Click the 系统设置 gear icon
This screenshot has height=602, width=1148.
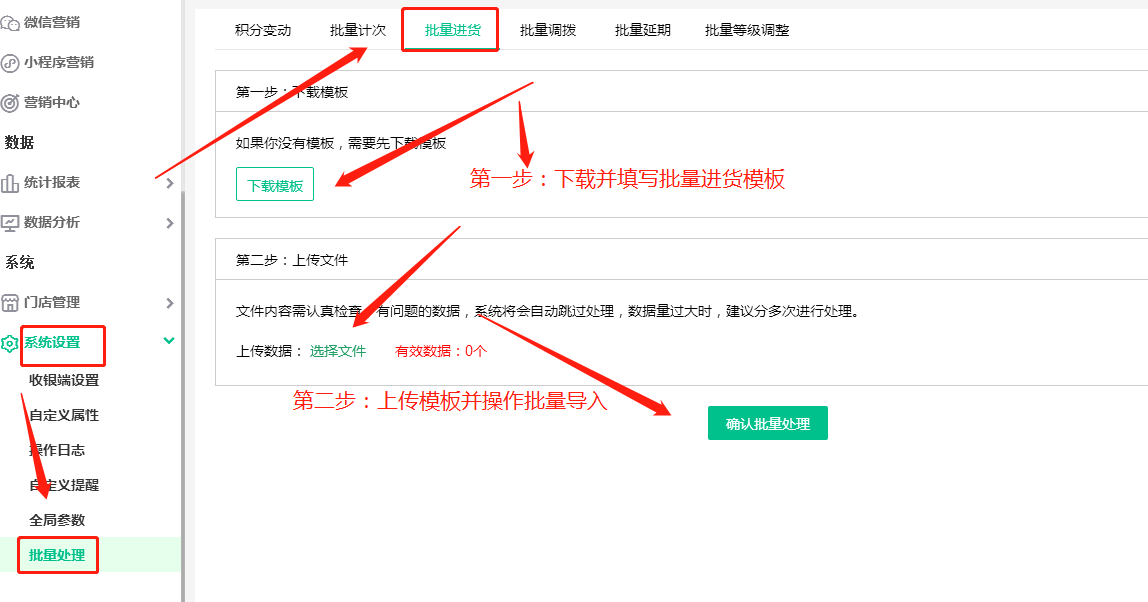10,342
